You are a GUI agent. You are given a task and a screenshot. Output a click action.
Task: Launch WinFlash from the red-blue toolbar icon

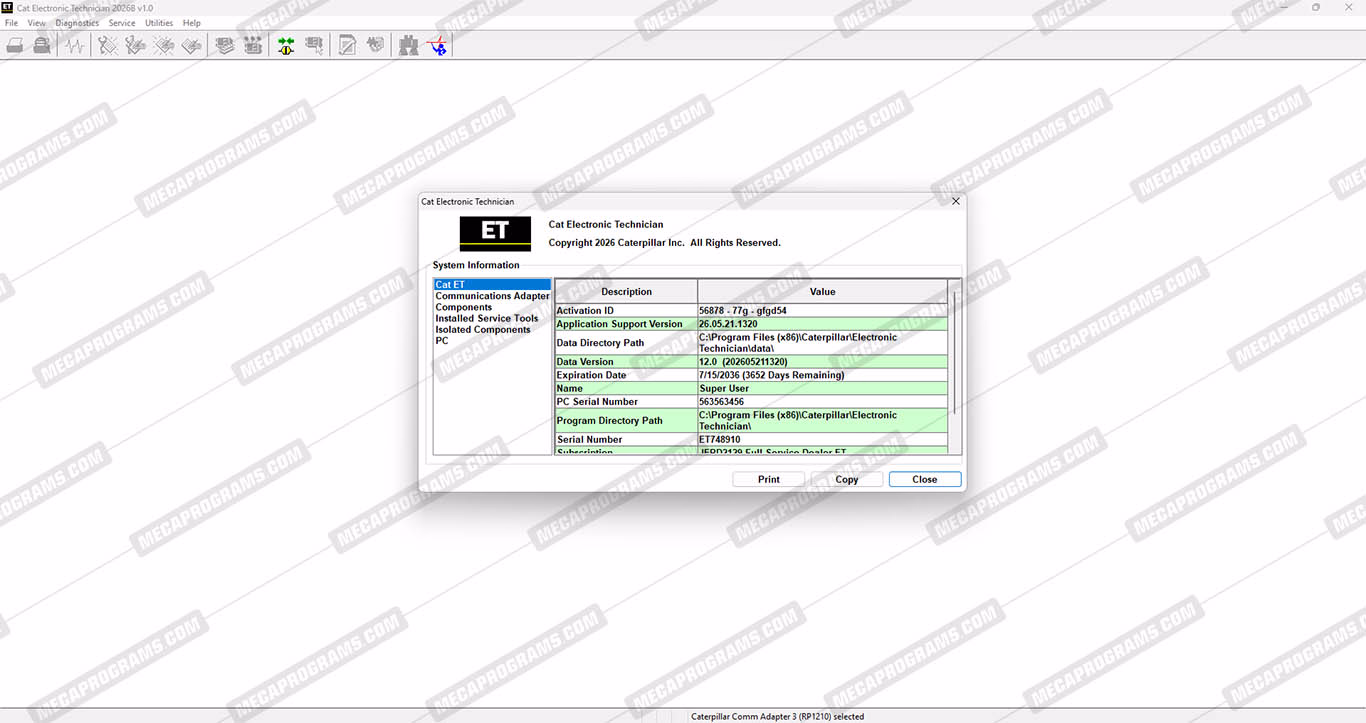(x=437, y=45)
